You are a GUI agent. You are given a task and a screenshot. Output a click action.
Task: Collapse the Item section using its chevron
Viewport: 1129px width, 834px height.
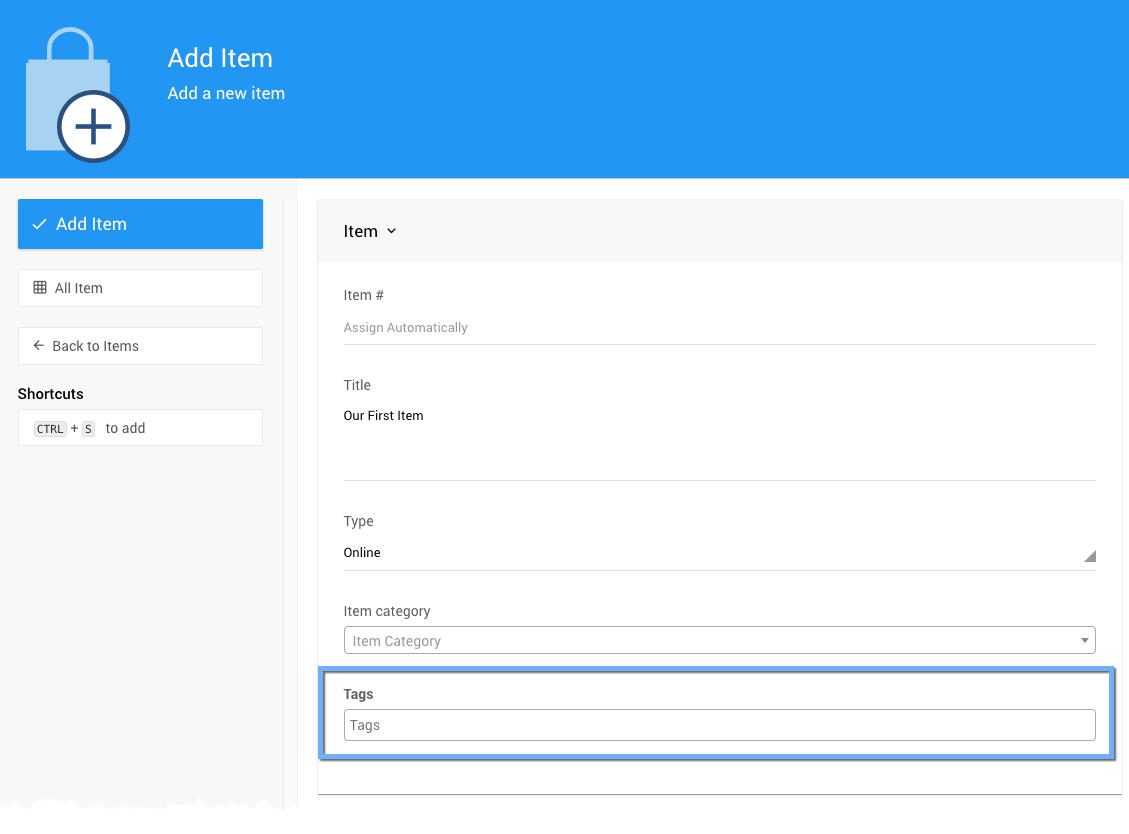(391, 231)
